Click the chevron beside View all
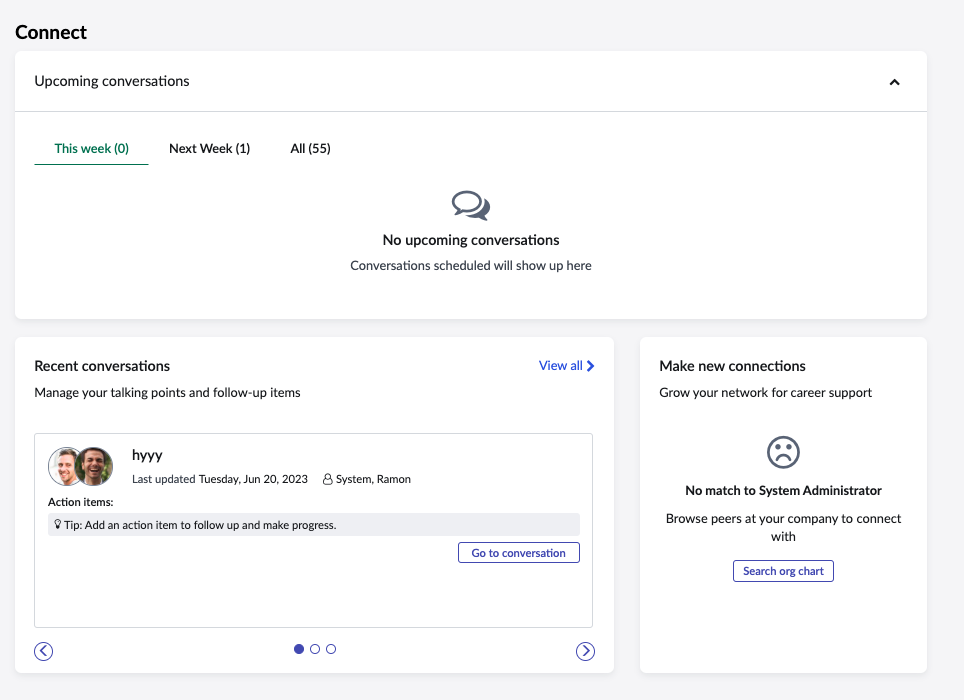Viewport: 964px width, 700px height. [x=590, y=366]
